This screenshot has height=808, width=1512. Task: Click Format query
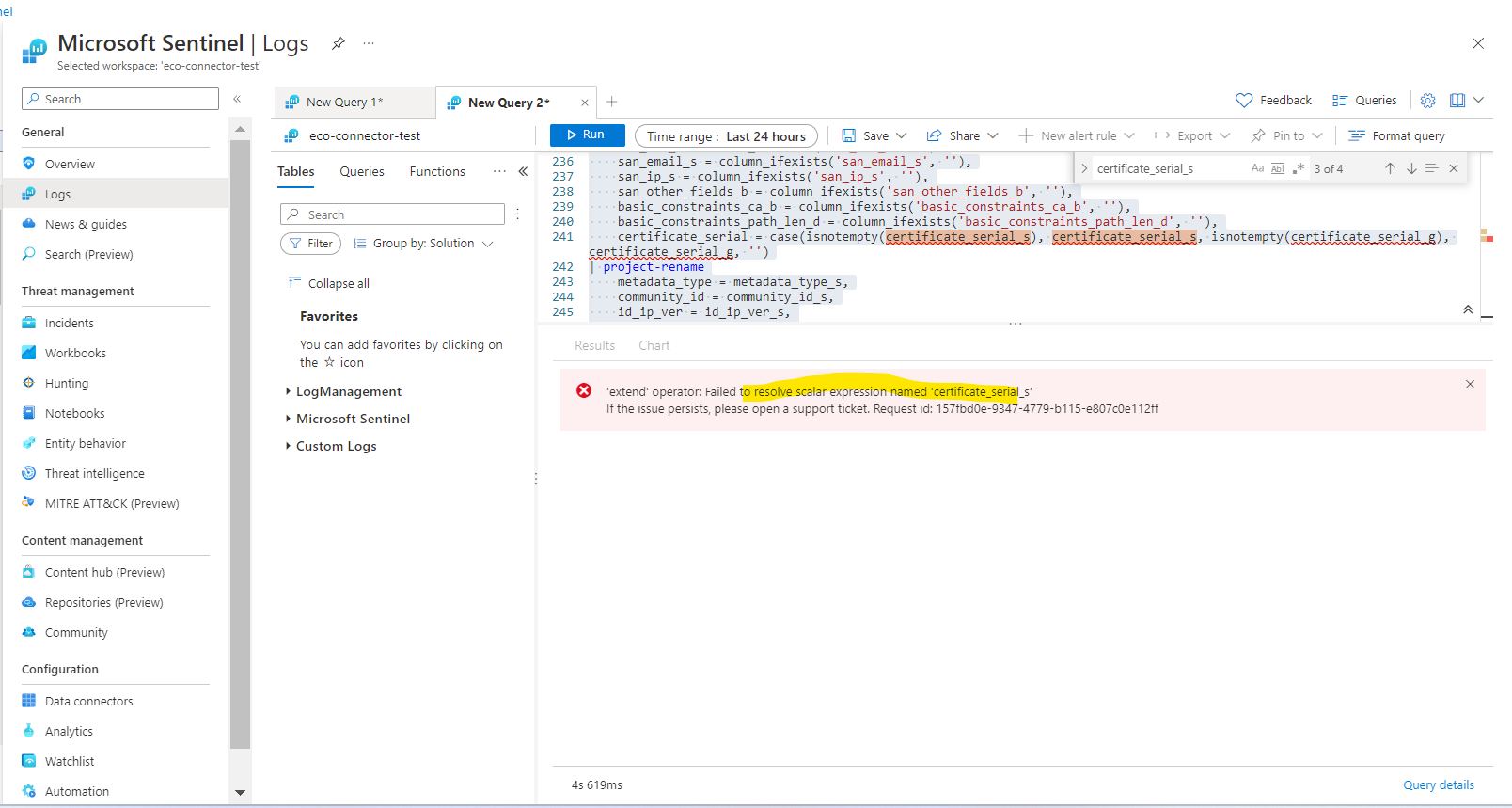(x=1396, y=136)
